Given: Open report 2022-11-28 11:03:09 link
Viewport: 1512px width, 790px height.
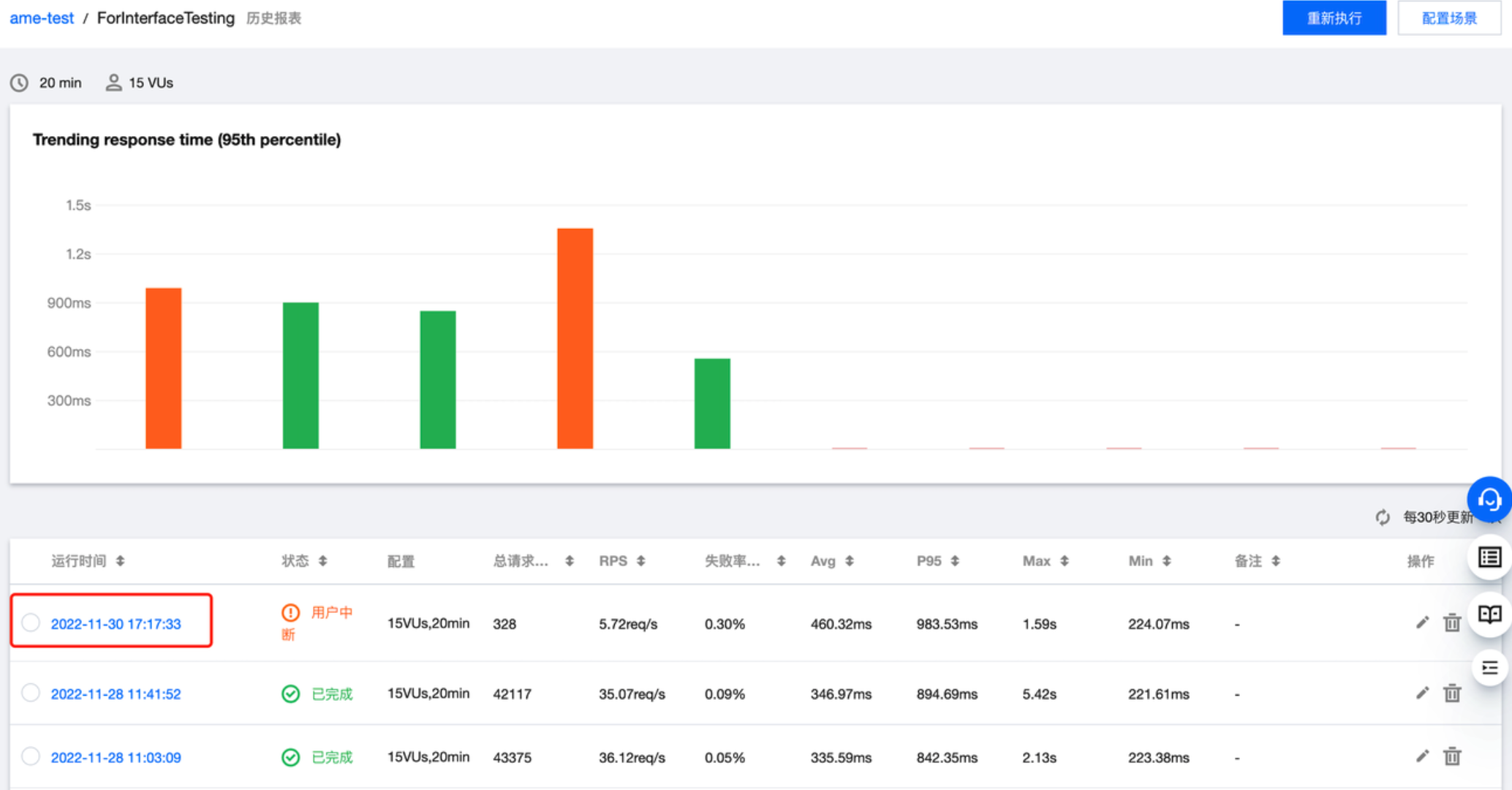Looking at the screenshot, I should pyautogui.click(x=116, y=758).
